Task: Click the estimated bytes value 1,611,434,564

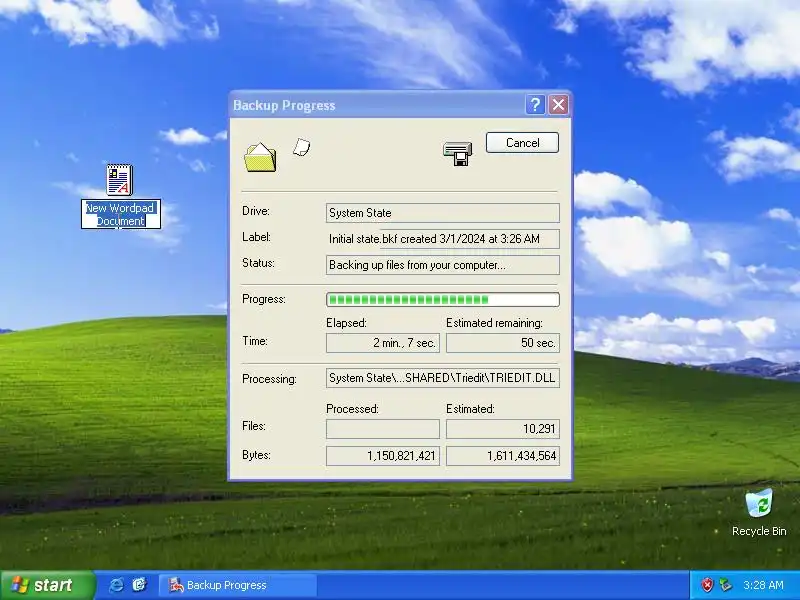Action: [503, 456]
